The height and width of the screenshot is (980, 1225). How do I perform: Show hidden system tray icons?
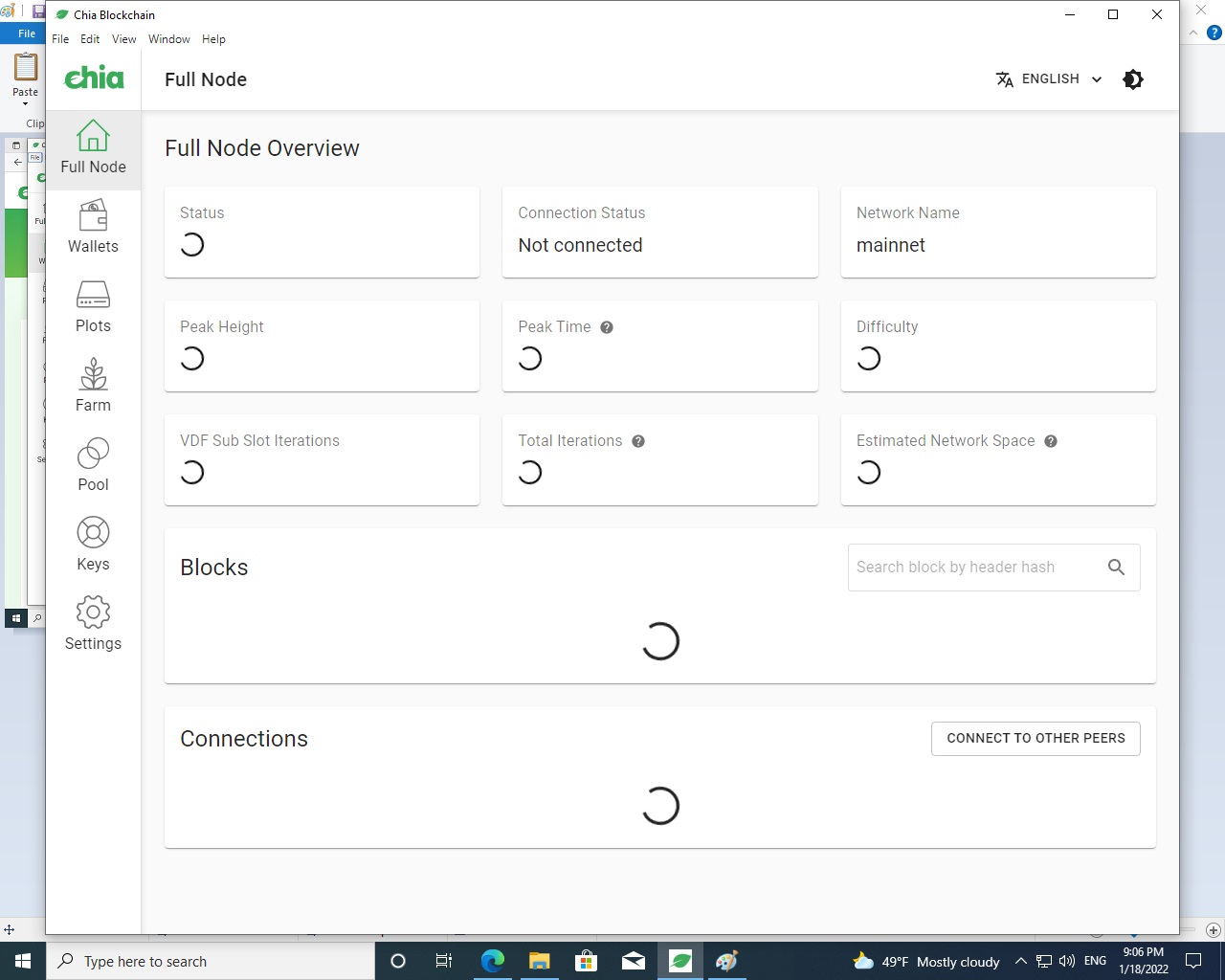(1020, 961)
